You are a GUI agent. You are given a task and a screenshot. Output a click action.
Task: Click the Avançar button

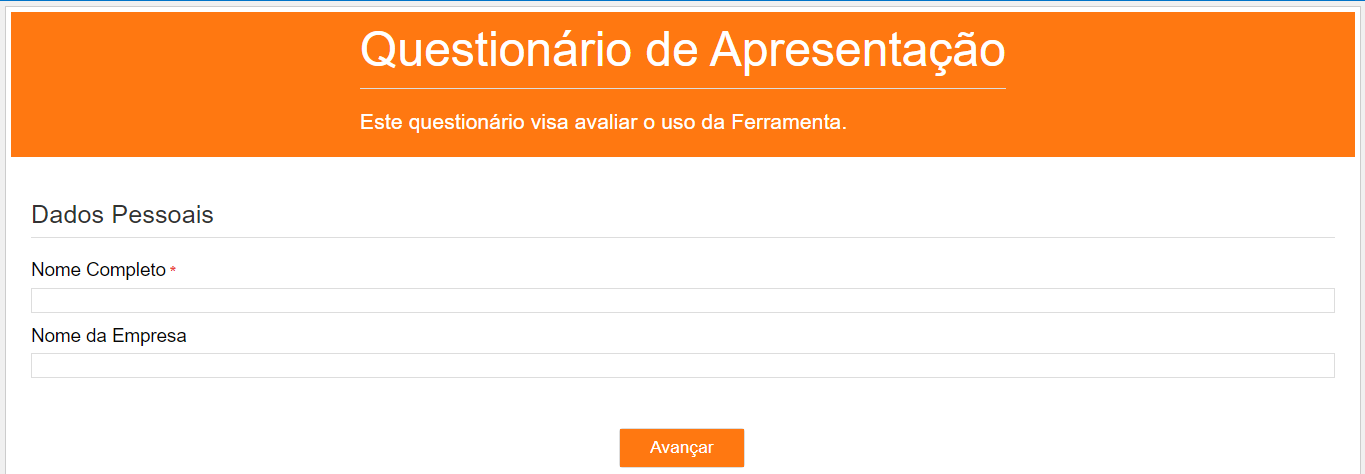[681, 448]
